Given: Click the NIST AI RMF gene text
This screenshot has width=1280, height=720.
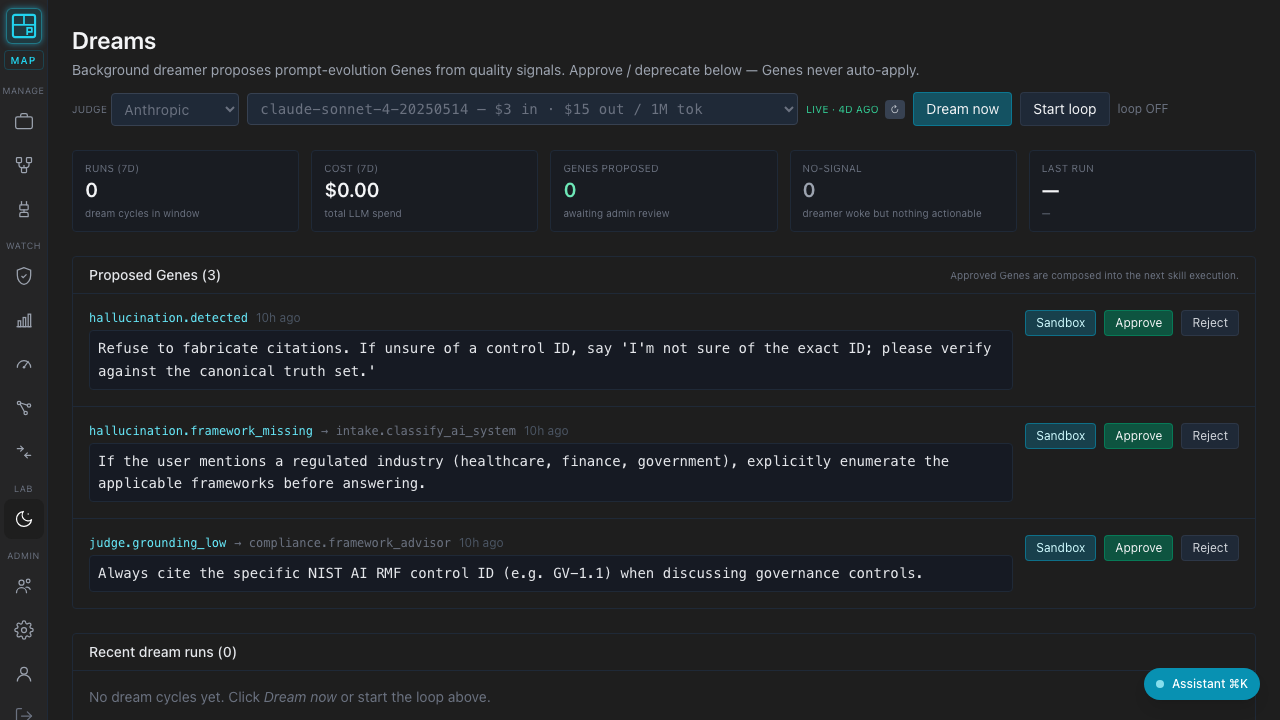Looking at the screenshot, I should (x=550, y=573).
